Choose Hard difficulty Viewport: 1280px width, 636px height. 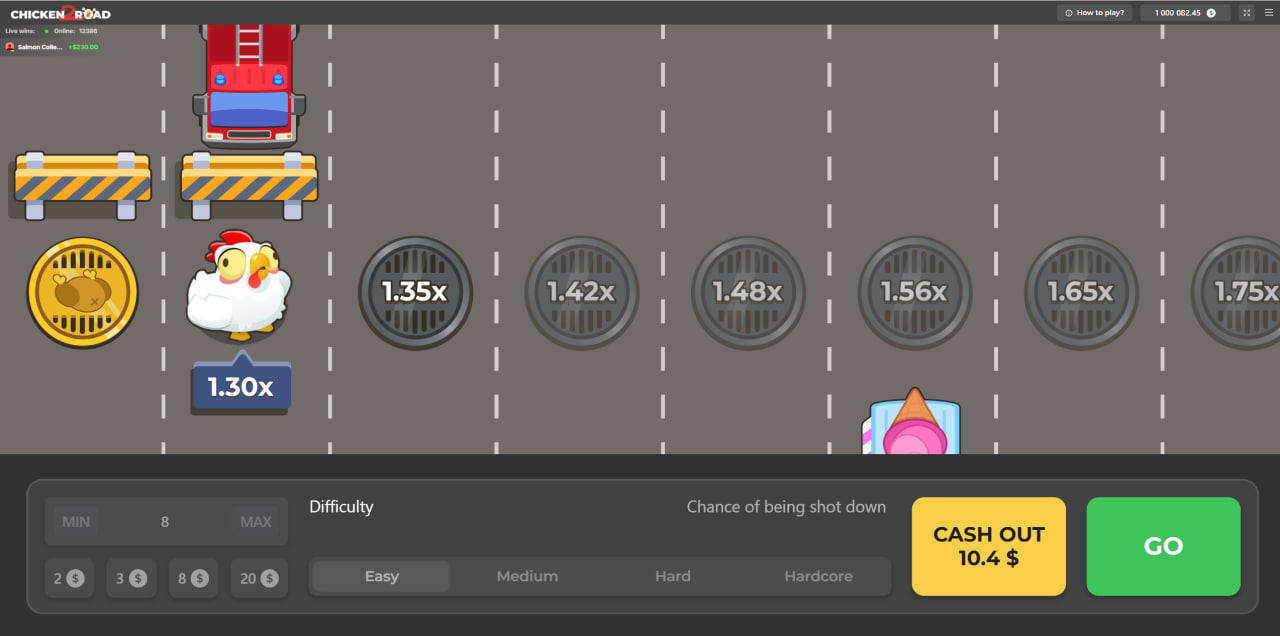673,576
